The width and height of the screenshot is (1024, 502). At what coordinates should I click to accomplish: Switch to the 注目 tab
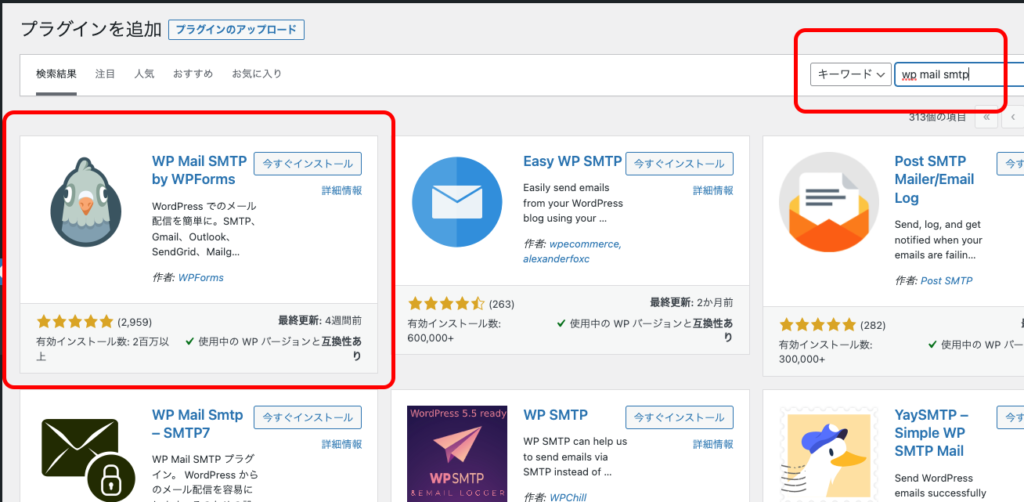click(105, 74)
